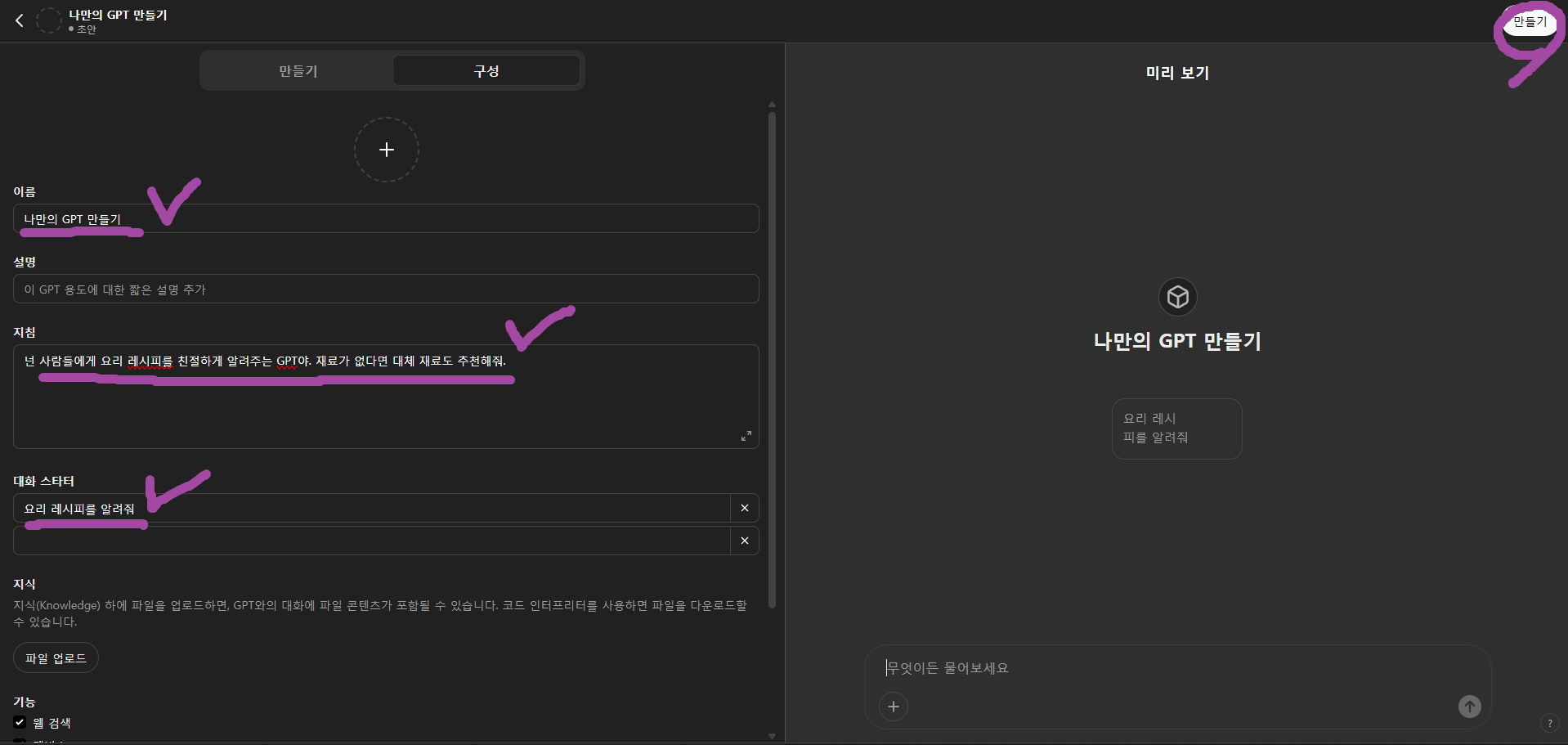
Task: Toggle the 웹 검색 checkbox
Action: pos(20,722)
